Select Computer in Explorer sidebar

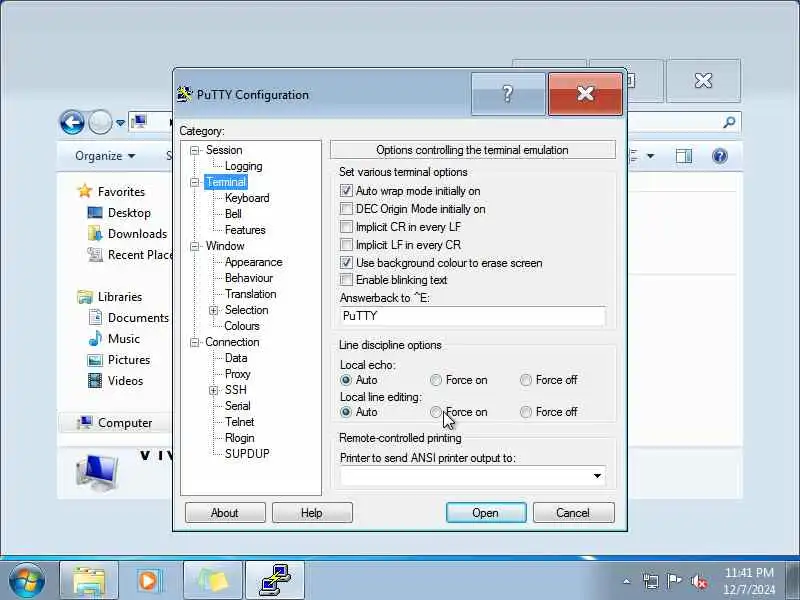[x=124, y=422]
